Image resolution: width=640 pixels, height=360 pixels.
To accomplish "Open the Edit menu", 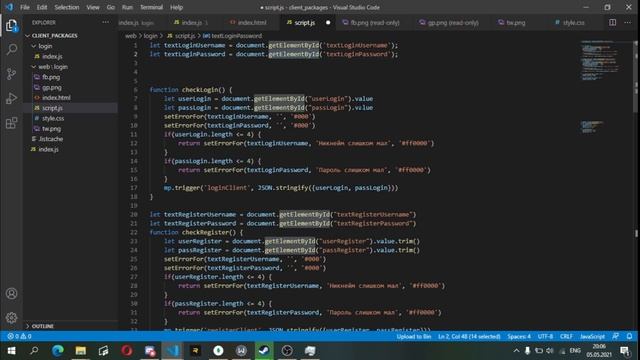I will tap(42, 7).
